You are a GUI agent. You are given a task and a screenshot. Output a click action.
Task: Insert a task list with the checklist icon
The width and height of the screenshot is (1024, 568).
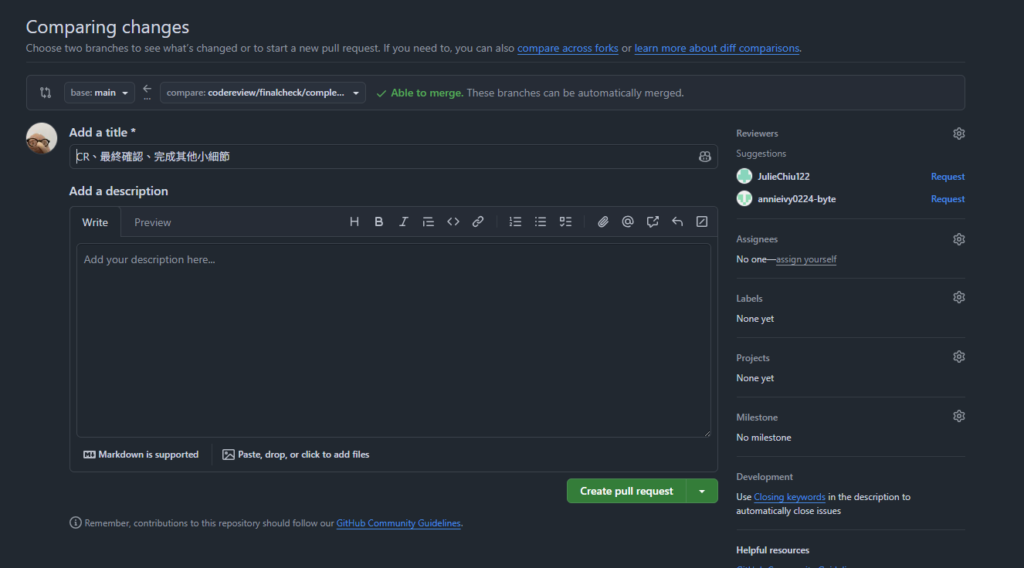566,222
